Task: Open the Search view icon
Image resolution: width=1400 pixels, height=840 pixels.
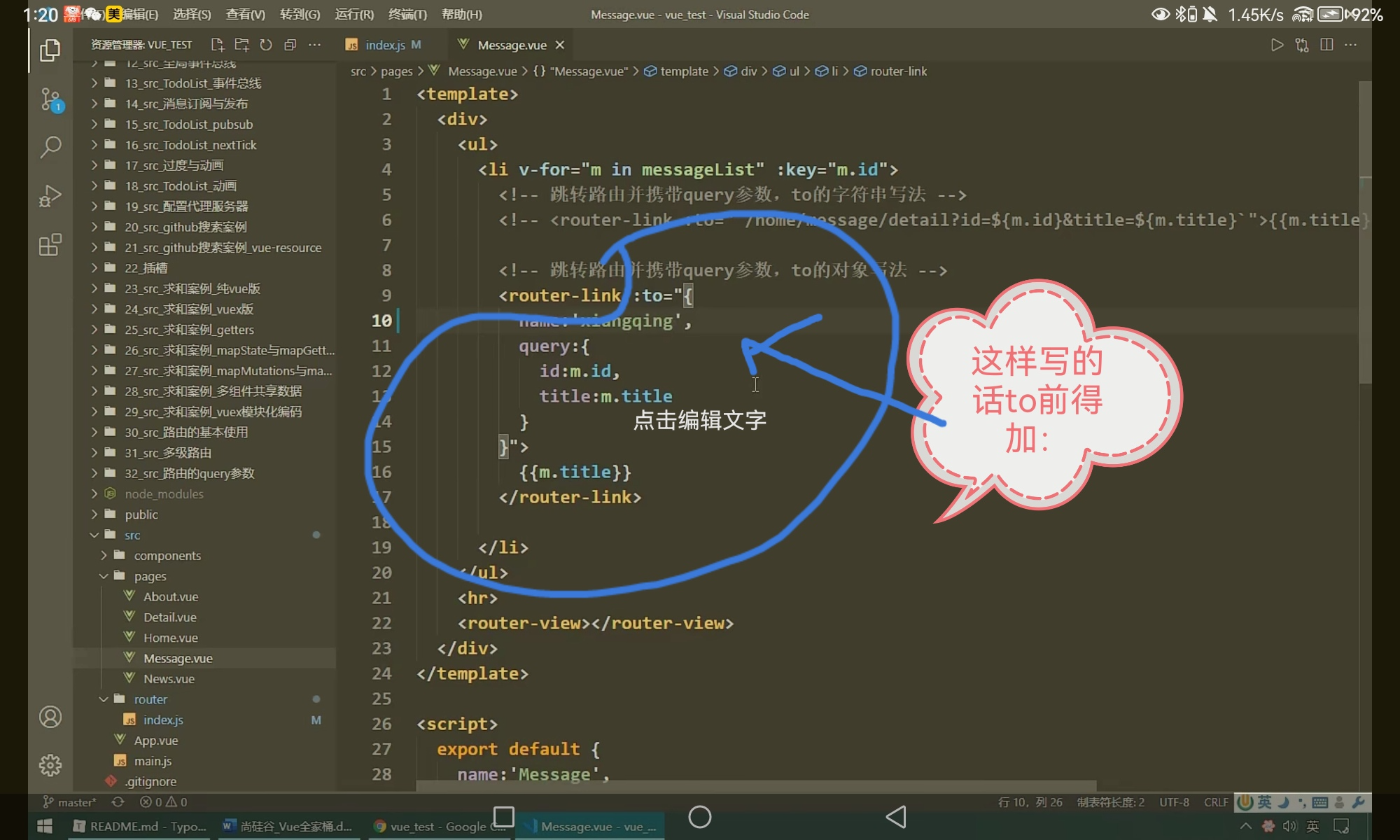Action: pyautogui.click(x=50, y=147)
